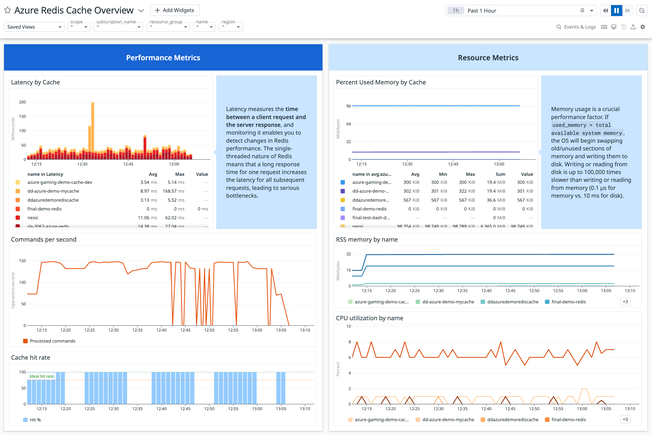Image resolution: width=652 pixels, height=435 pixels.
Task: Click the rewind time range icon
Action: click(x=606, y=10)
